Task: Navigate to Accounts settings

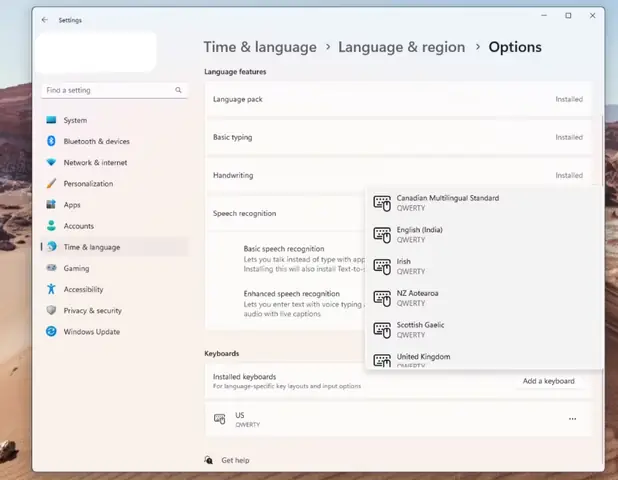Action: click(x=114, y=225)
